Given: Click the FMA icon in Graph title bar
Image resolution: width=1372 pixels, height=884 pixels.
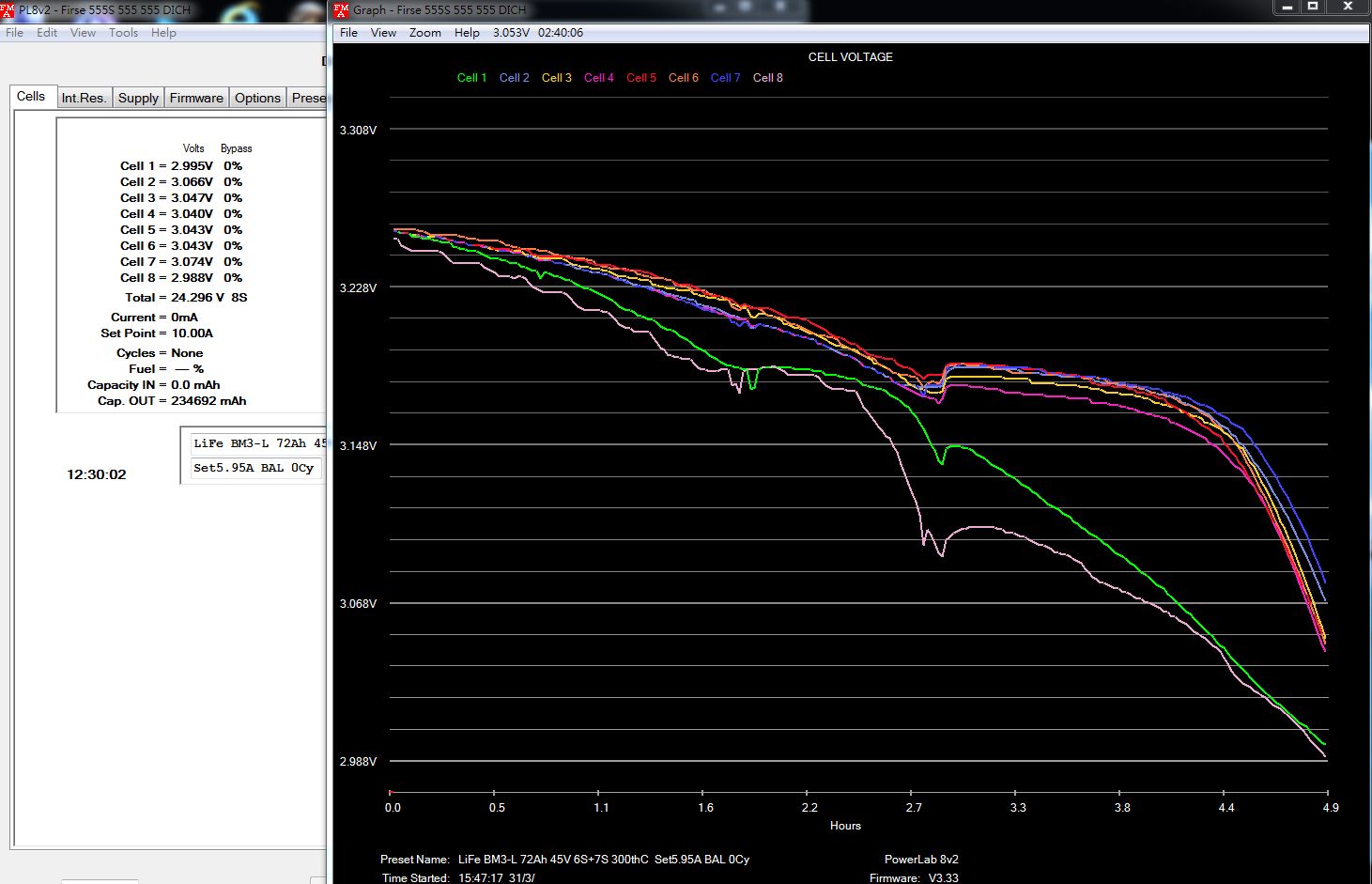Looking at the screenshot, I should tap(341, 10).
